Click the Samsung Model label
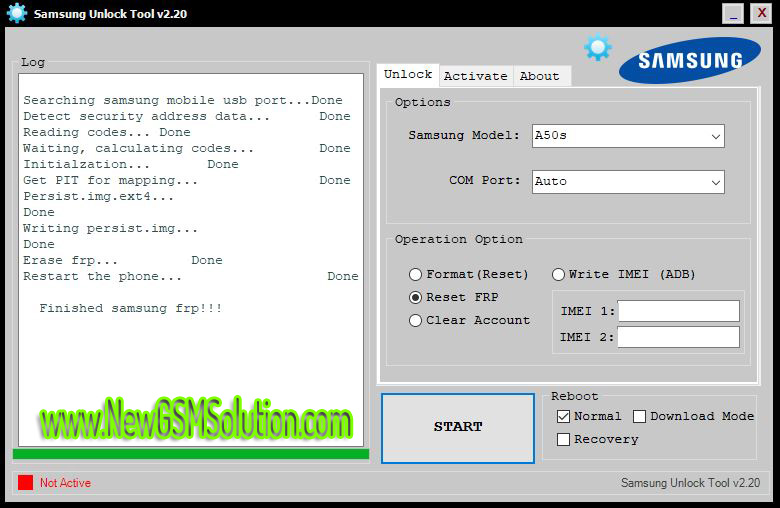780x508 pixels. 464,135
